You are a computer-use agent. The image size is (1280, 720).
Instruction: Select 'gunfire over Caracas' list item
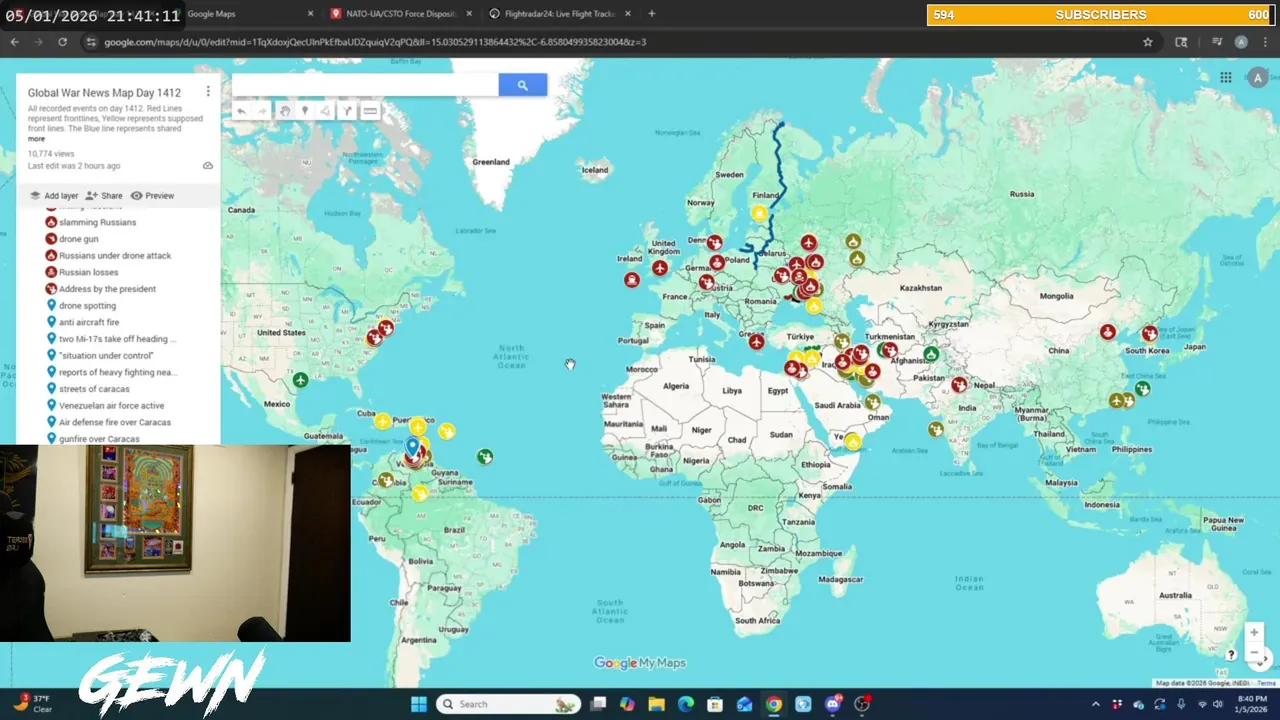click(99, 439)
